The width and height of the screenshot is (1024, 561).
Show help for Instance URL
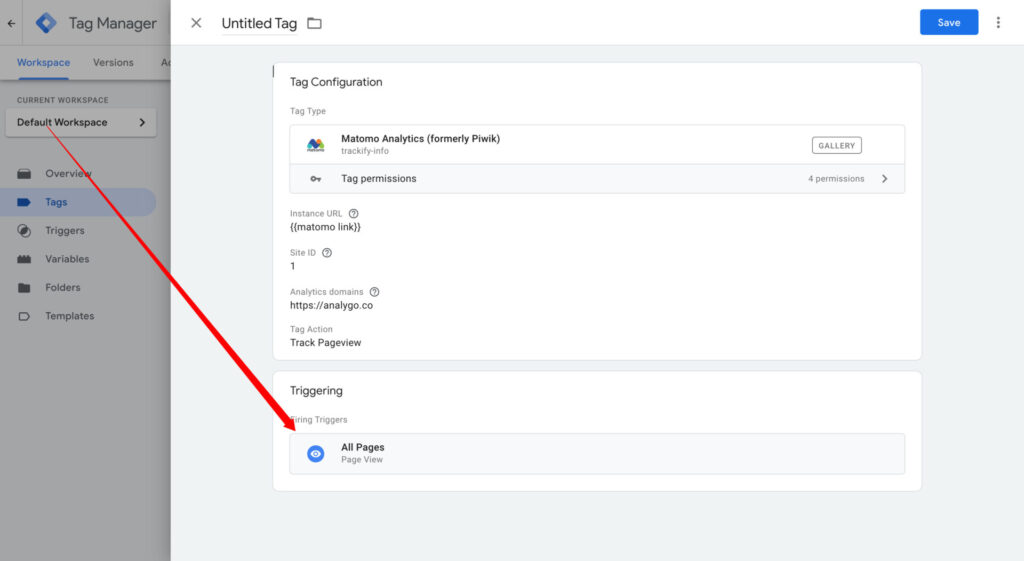coord(353,213)
